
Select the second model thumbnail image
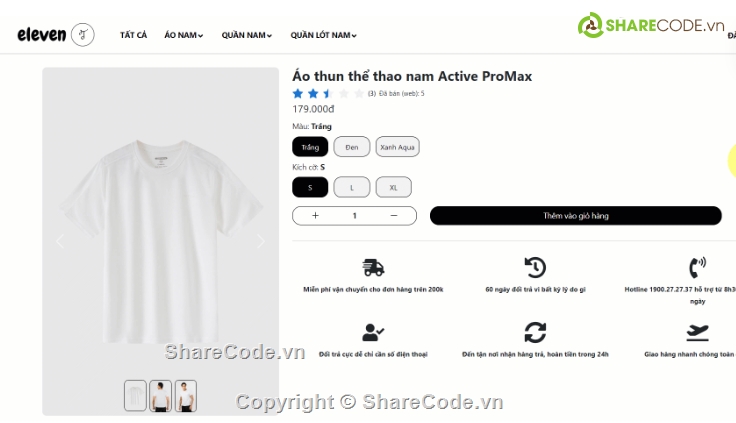[x=186, y=396]
